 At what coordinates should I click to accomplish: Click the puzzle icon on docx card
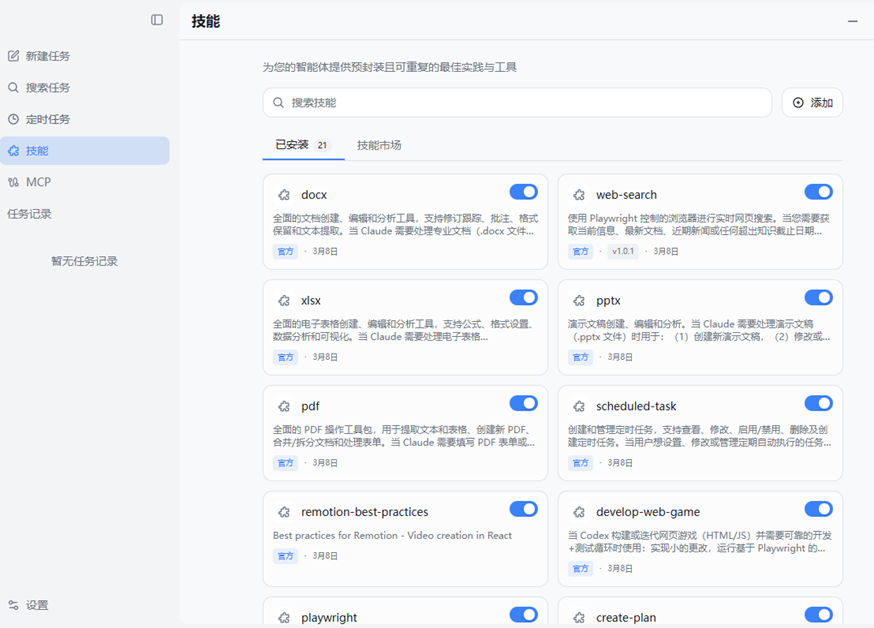coord(284,195)
